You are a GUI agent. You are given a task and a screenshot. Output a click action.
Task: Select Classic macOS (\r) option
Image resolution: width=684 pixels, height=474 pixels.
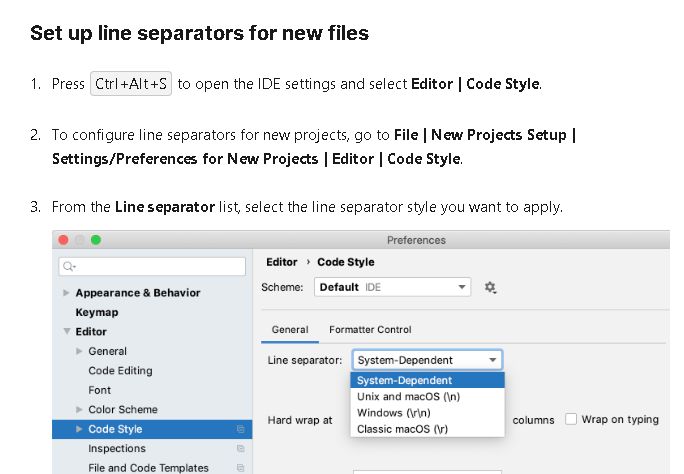click(x=402, y=429)
